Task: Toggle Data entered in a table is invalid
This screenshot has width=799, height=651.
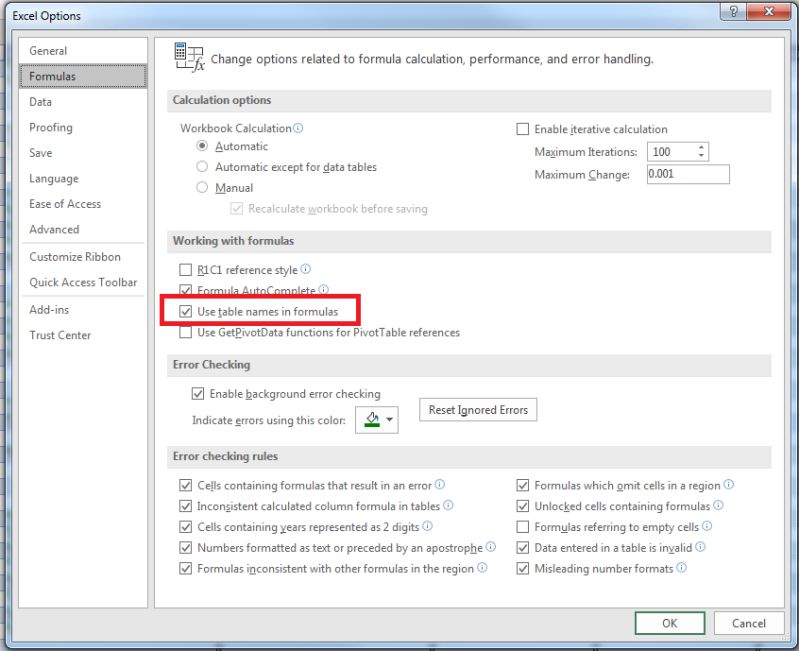Action: pyautogui.click(x=523, y=548)
